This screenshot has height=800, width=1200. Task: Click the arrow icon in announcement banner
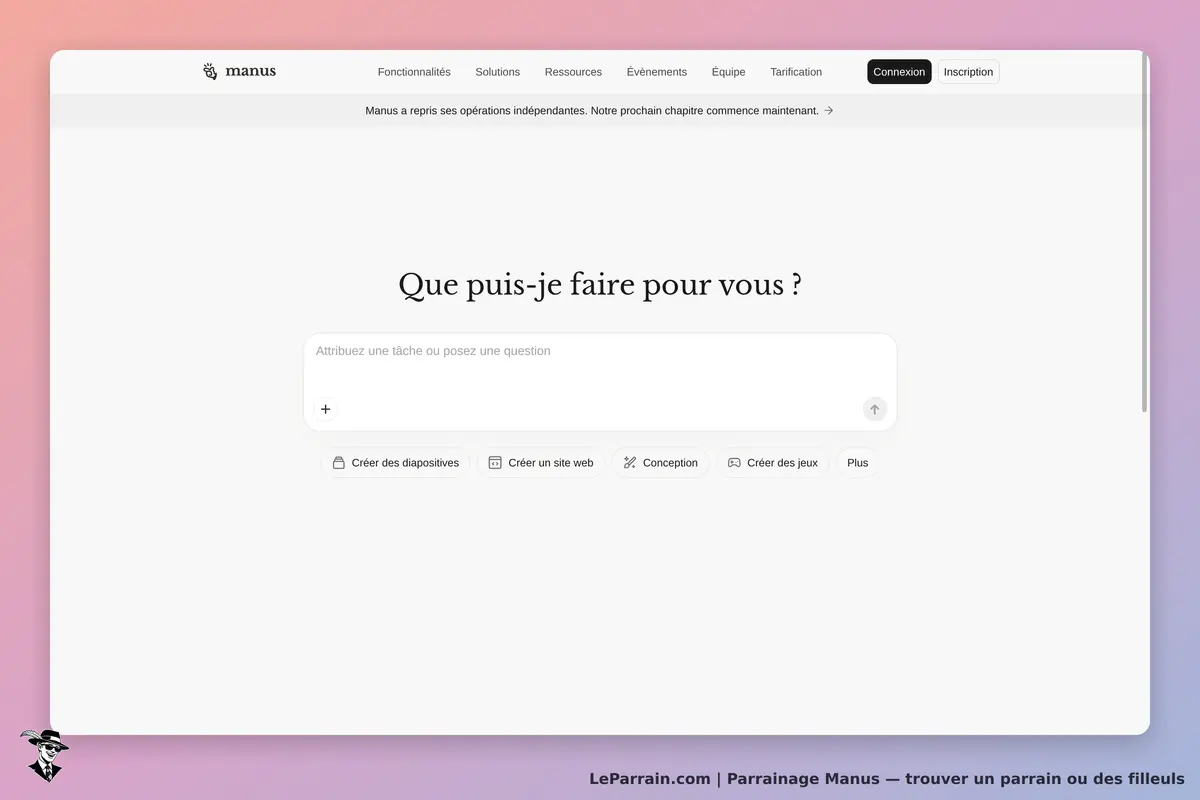point(829,111)
